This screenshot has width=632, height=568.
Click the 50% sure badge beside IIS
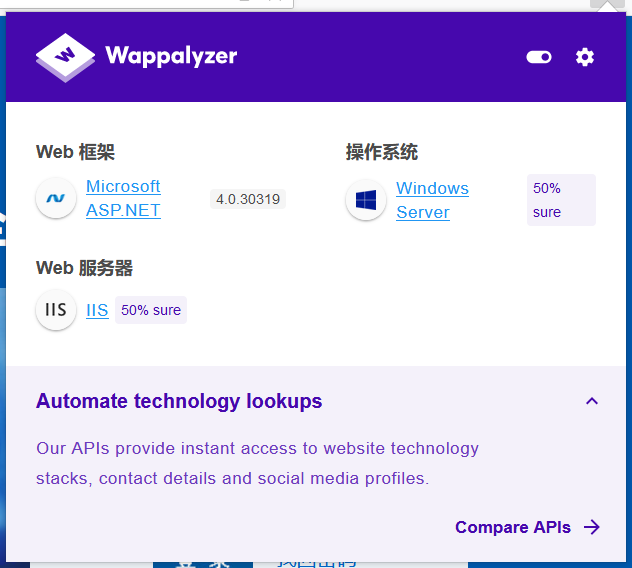151,310
